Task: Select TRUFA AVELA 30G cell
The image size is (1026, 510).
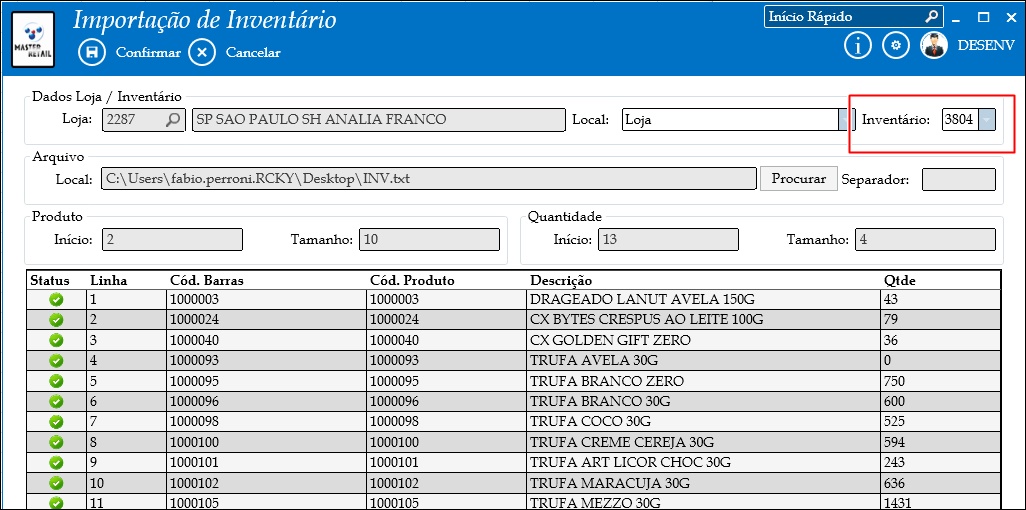Action: tap(703, 361)
